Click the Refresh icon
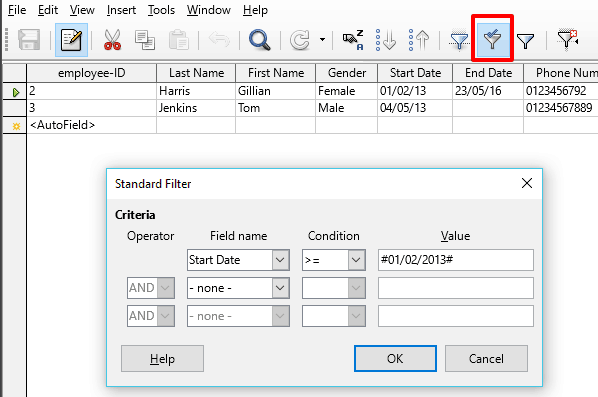 (x=300, y=40)
